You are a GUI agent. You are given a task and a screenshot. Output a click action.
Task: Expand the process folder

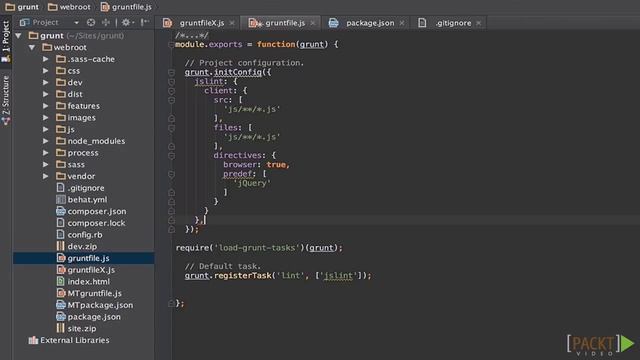click(x=46, y=153)
